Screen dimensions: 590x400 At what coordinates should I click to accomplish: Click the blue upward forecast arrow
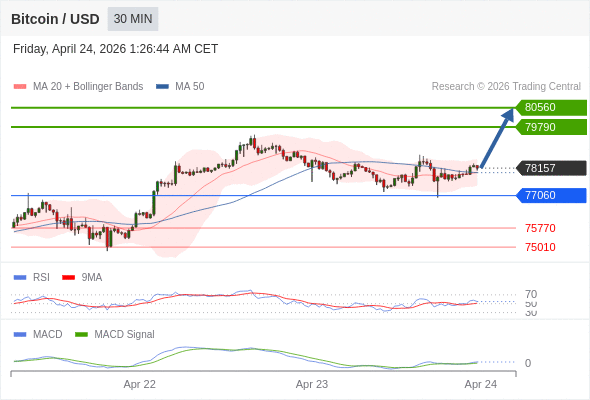click(x=498, y=138)
